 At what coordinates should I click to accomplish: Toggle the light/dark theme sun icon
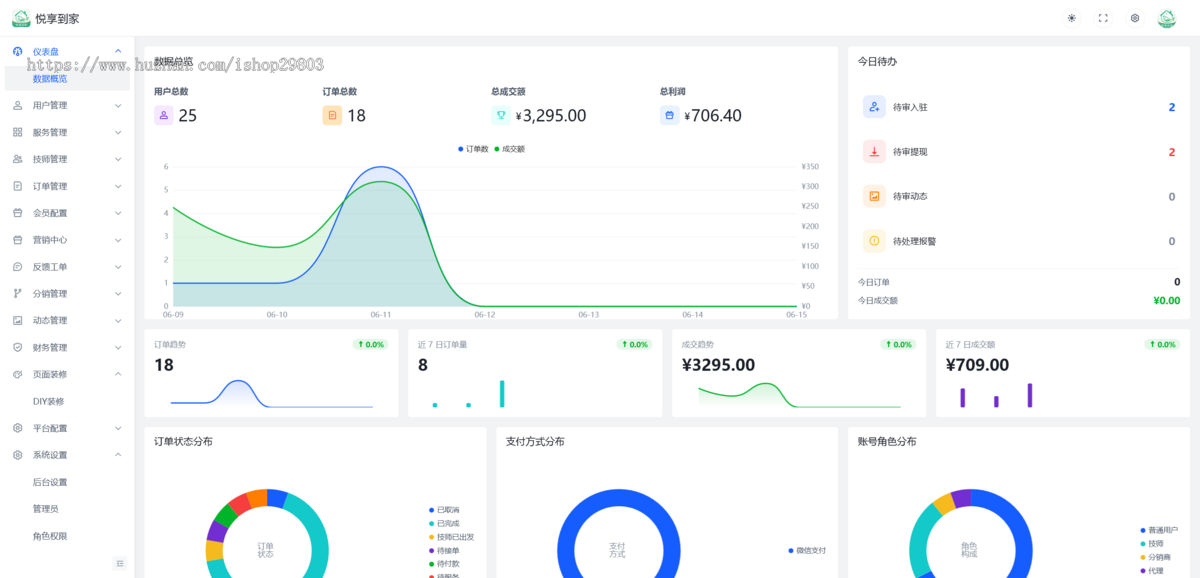[x=1072, y=18]
